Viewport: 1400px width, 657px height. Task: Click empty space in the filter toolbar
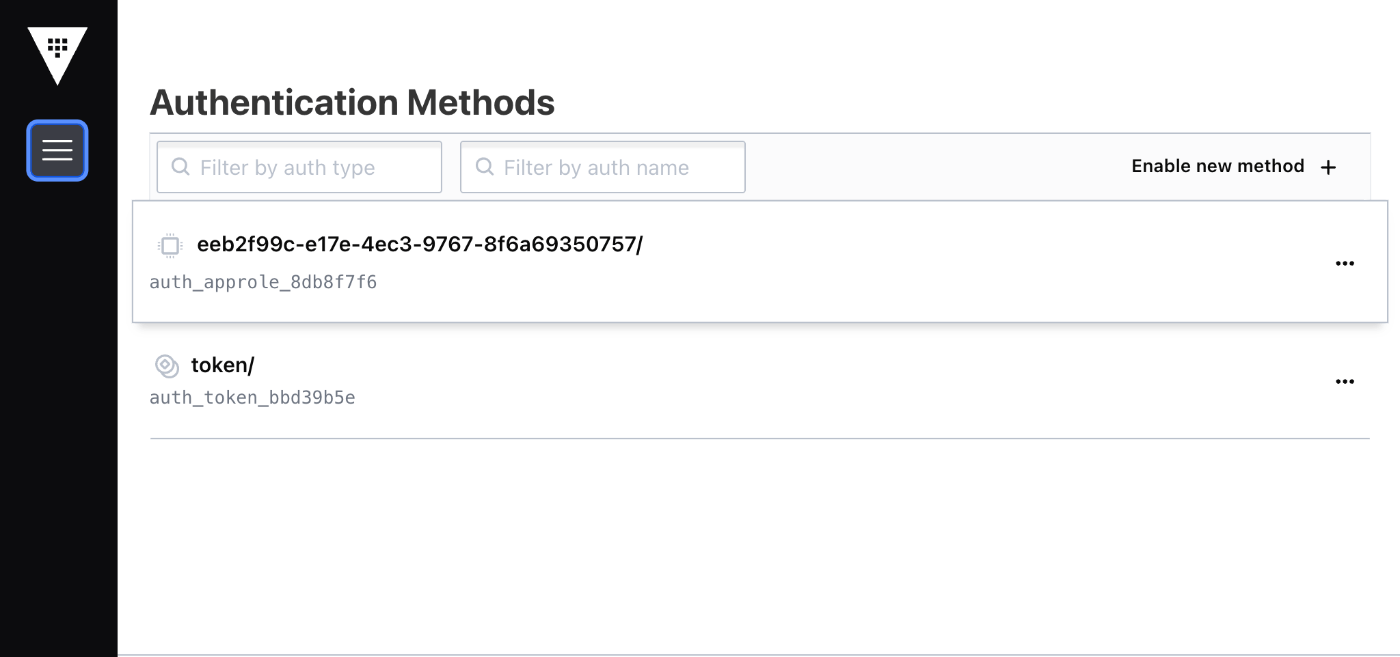click(930, 167)
